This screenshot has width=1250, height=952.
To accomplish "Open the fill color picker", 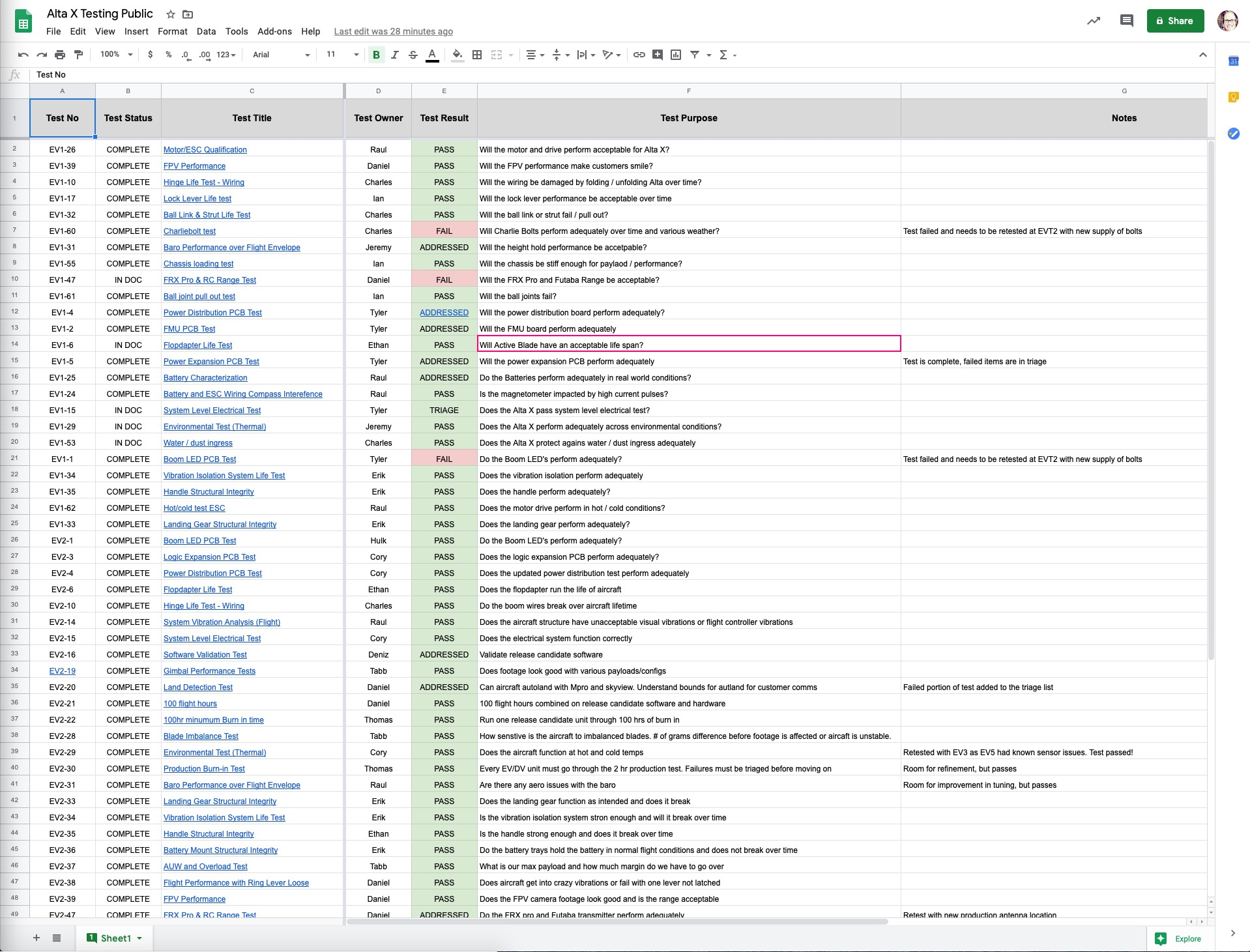I will [458, 55].
